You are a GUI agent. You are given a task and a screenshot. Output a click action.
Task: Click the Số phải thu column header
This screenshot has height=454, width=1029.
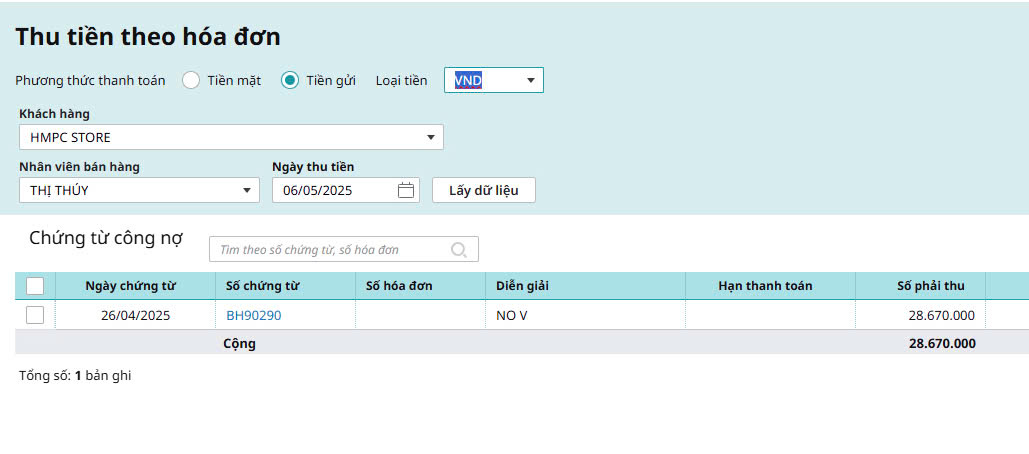(x=930, y=286)
